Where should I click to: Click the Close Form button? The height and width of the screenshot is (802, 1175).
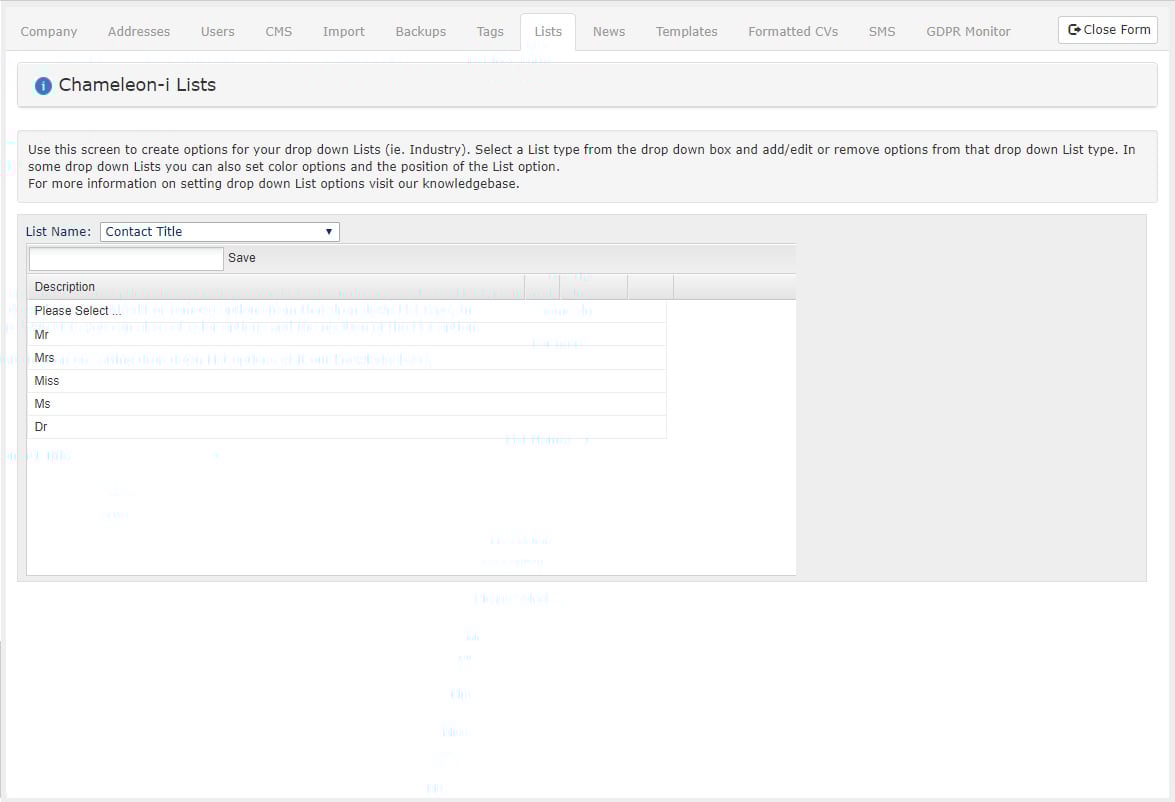(1107, 30)
